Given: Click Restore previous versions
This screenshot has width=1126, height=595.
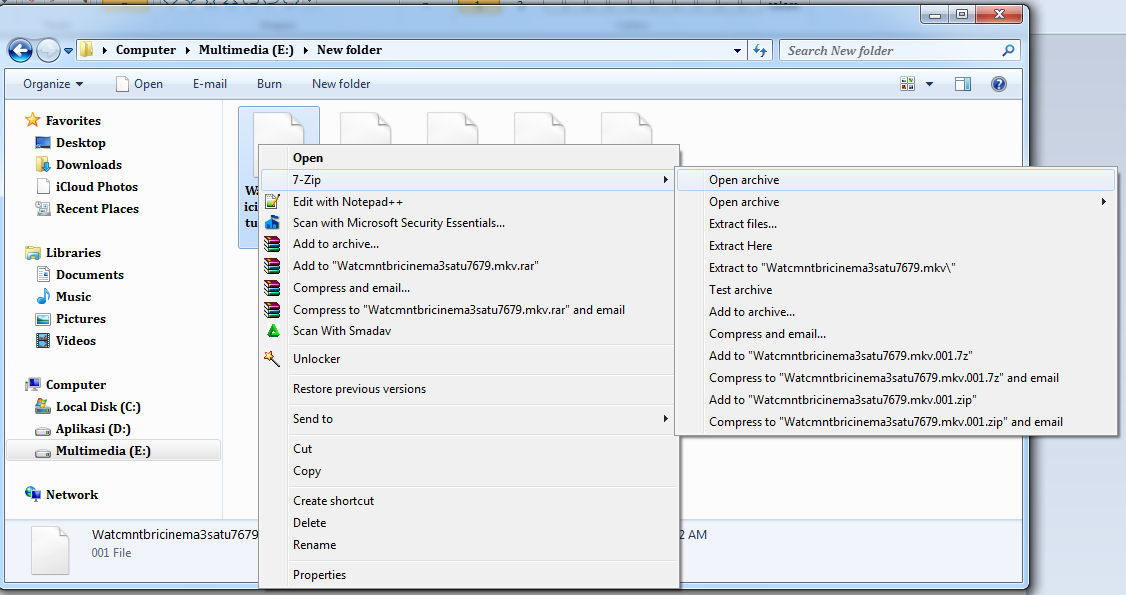Looking at the screenshot, I should (468, 389).
